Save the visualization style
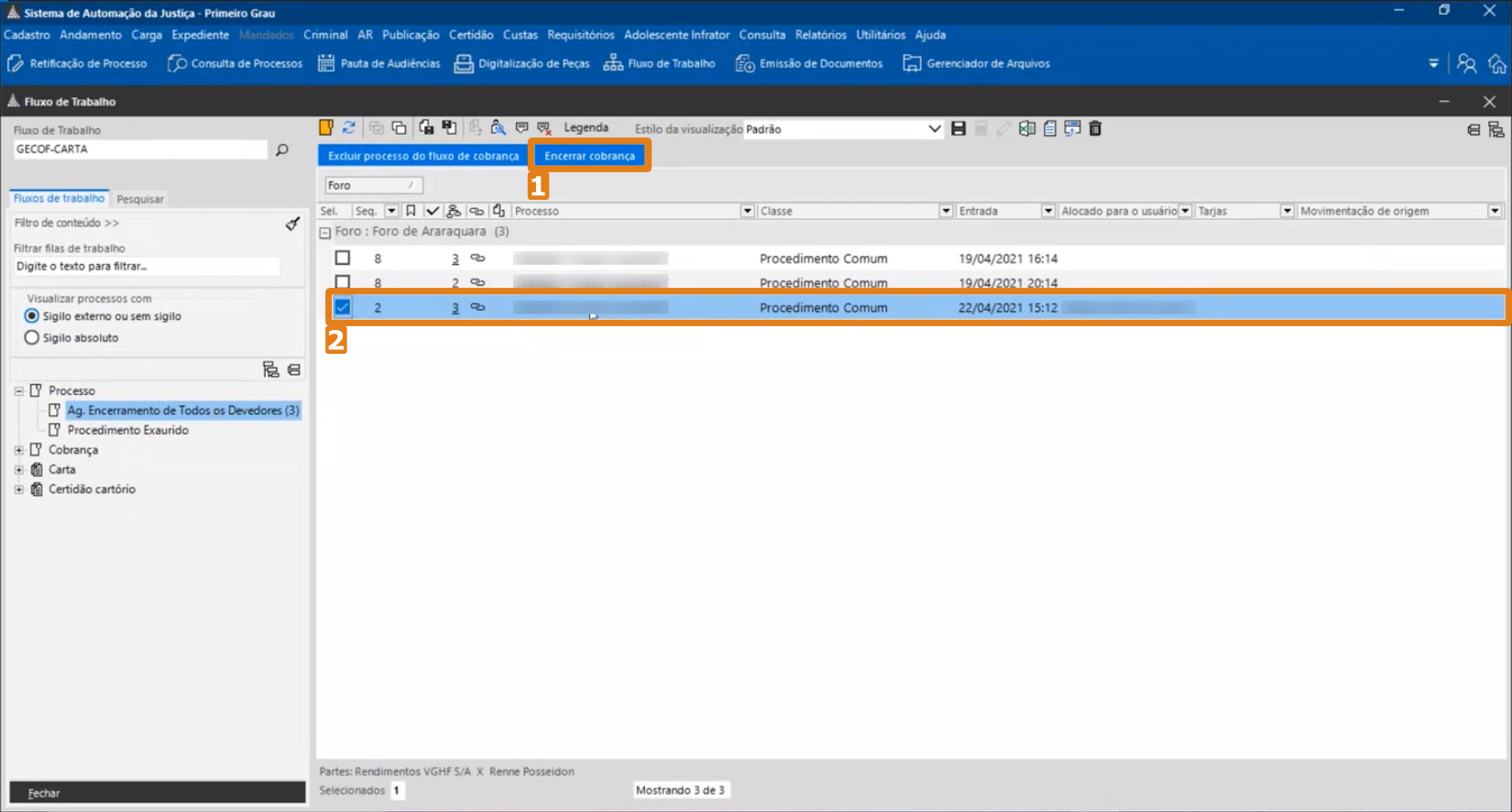The image size is (1512, 812). click(x=959, y=128)
